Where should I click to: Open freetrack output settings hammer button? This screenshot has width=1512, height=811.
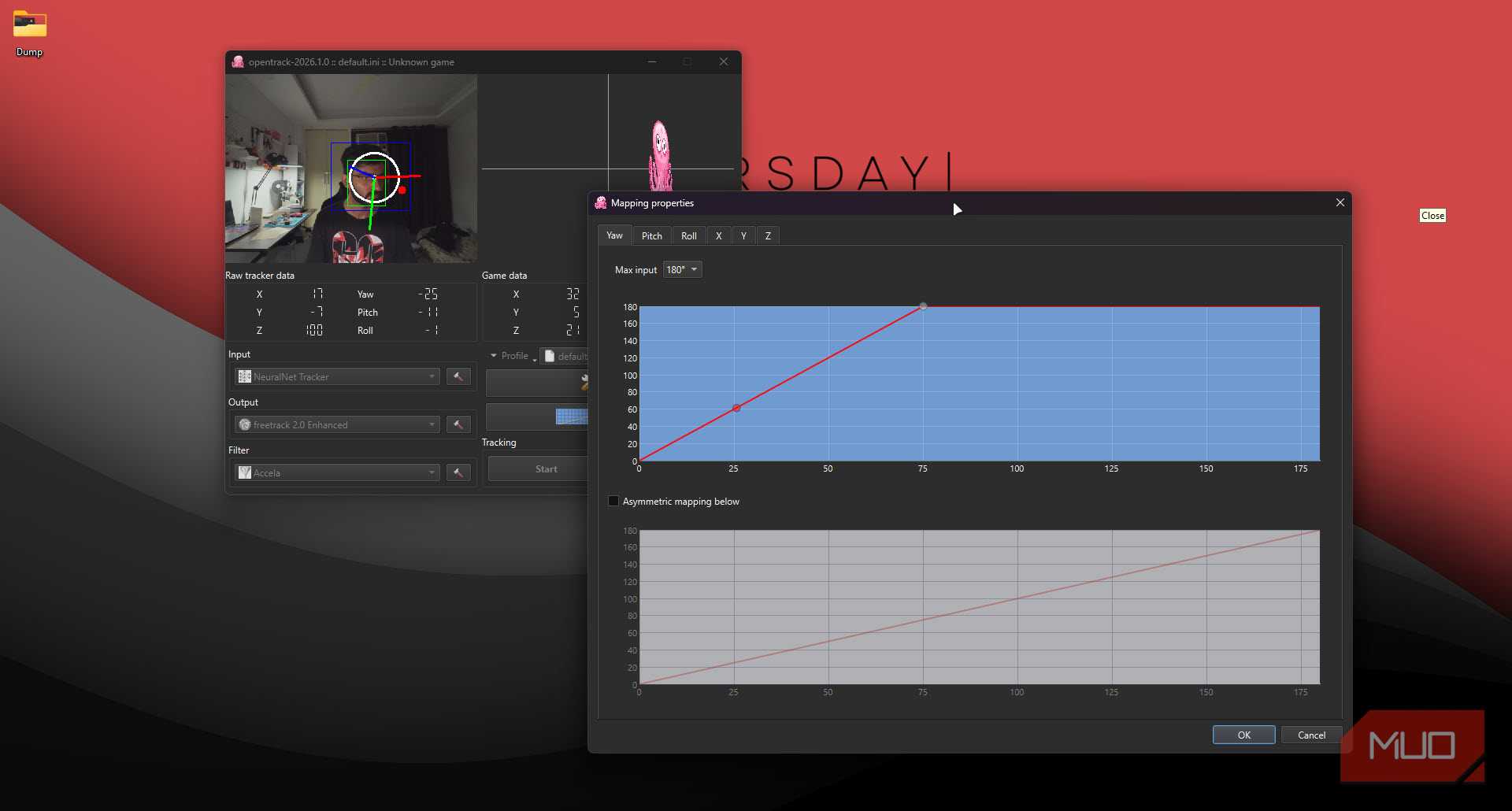(458, 424)
